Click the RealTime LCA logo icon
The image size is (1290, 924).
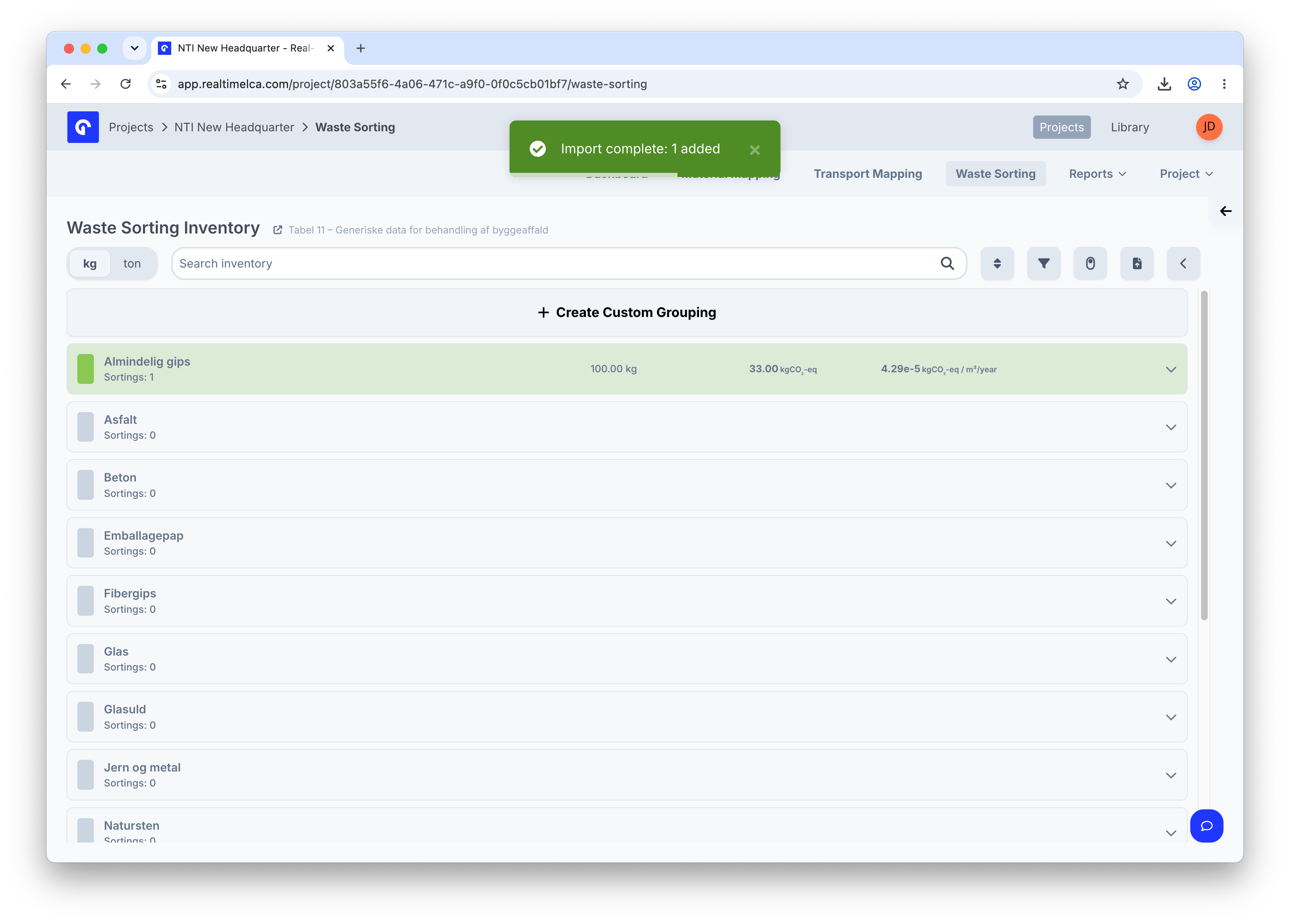(83, 127)
